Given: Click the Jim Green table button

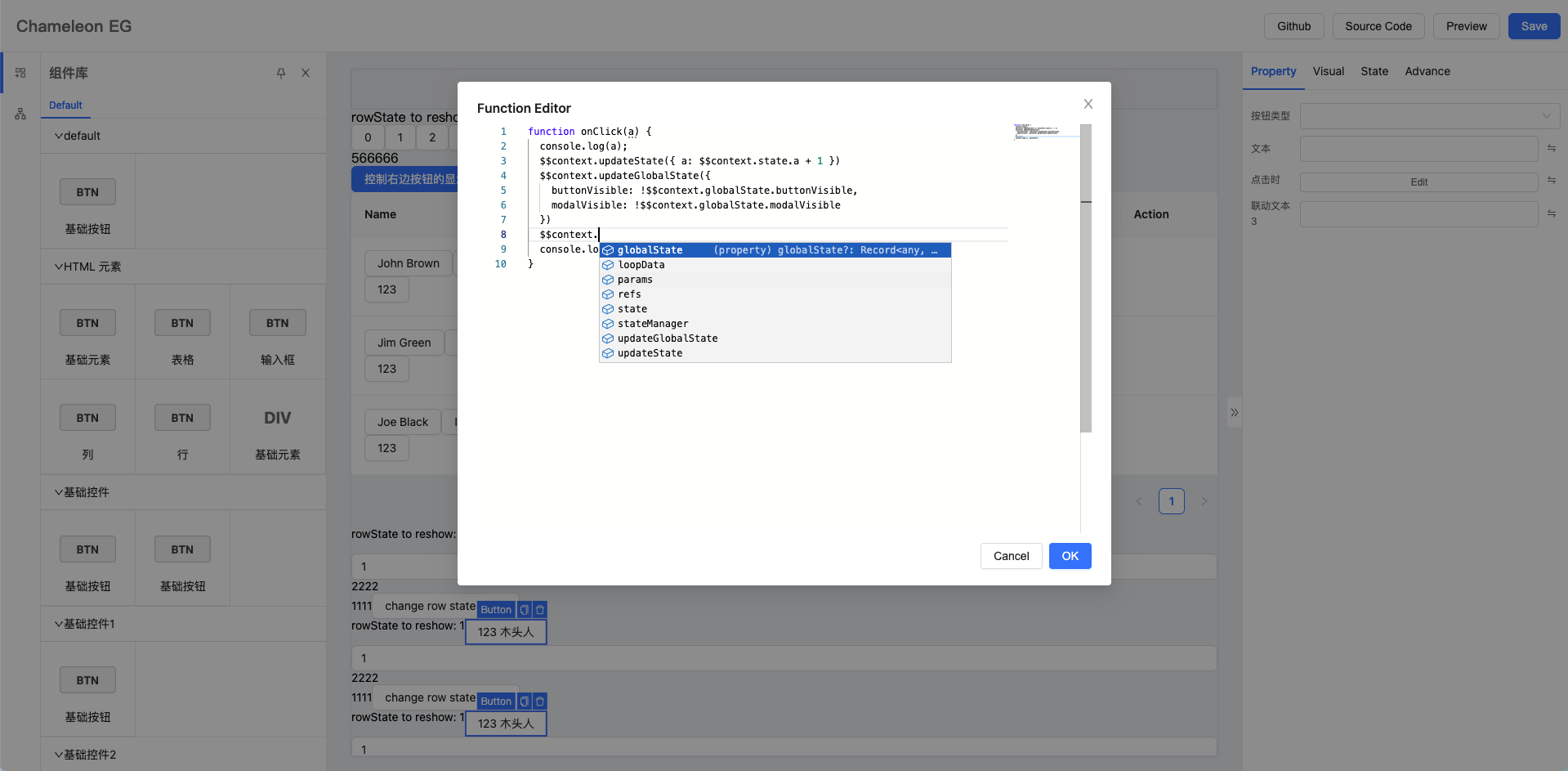Looking at the screenshot, I should (404, 343).
